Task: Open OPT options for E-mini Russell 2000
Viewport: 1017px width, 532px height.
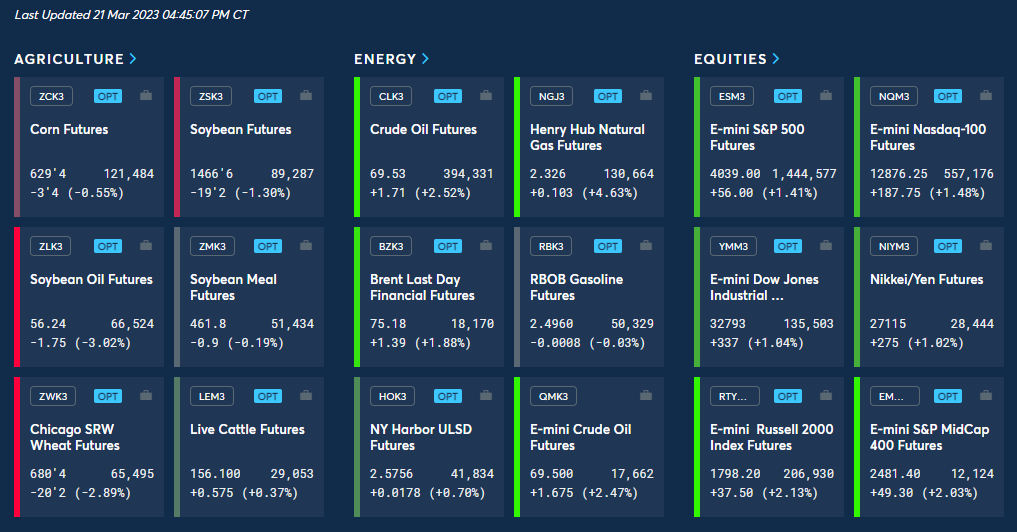Action: tap(787, 396)
